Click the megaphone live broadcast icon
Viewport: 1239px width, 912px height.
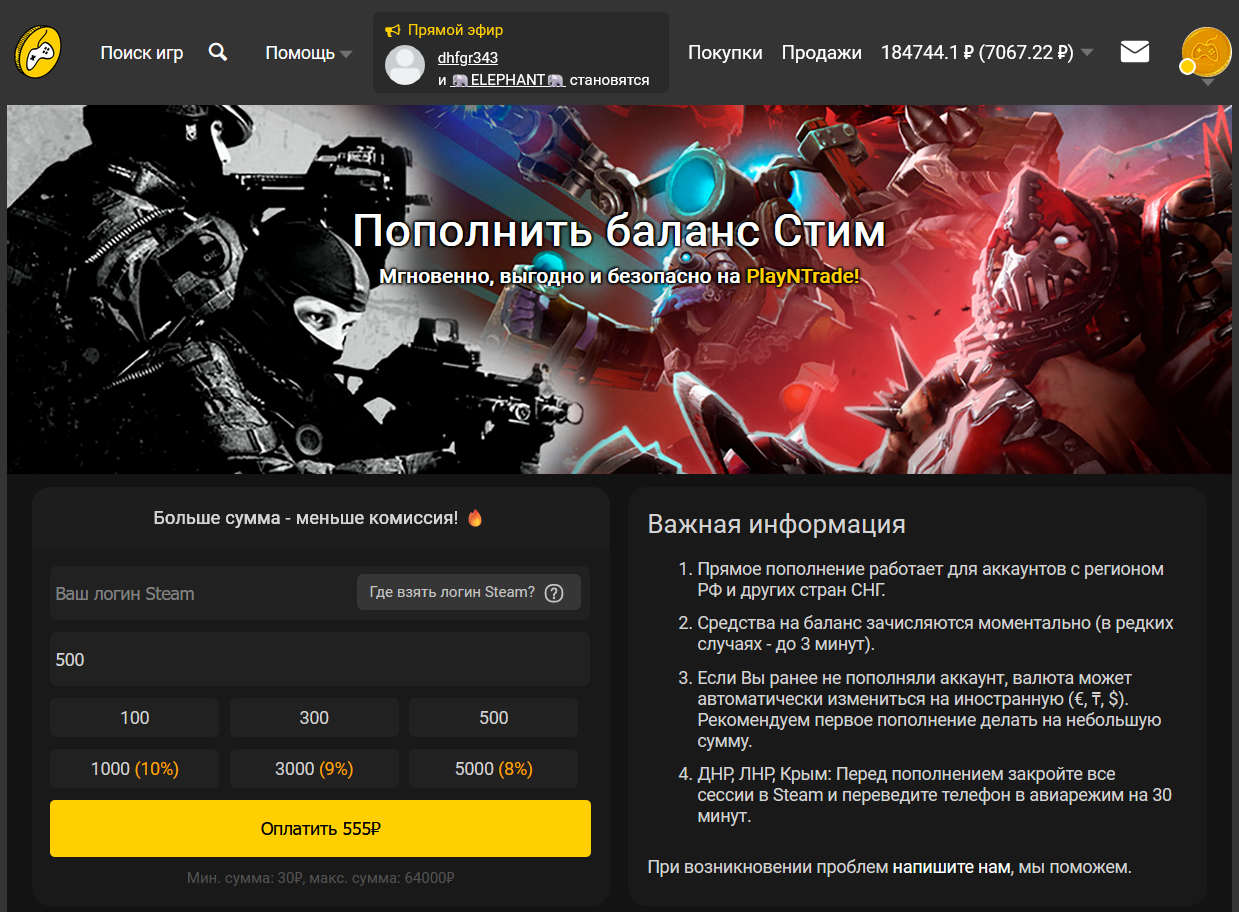coord(392,30)
